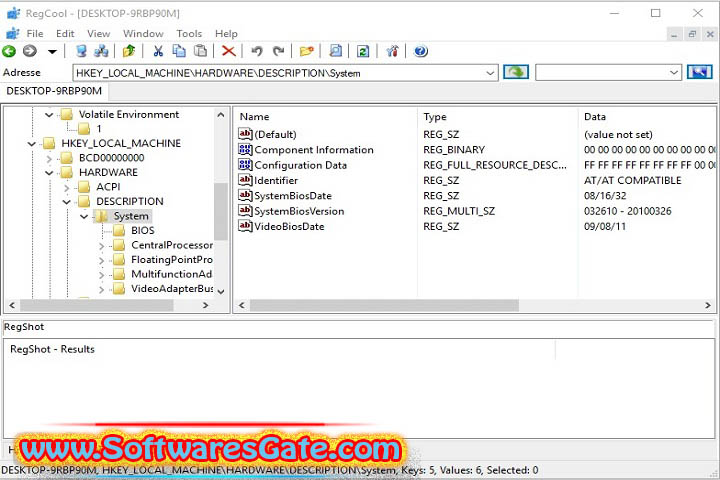Click the blue Help question mark icon
The height and width of the screenshot is (480, 720).
click(421, 51)
